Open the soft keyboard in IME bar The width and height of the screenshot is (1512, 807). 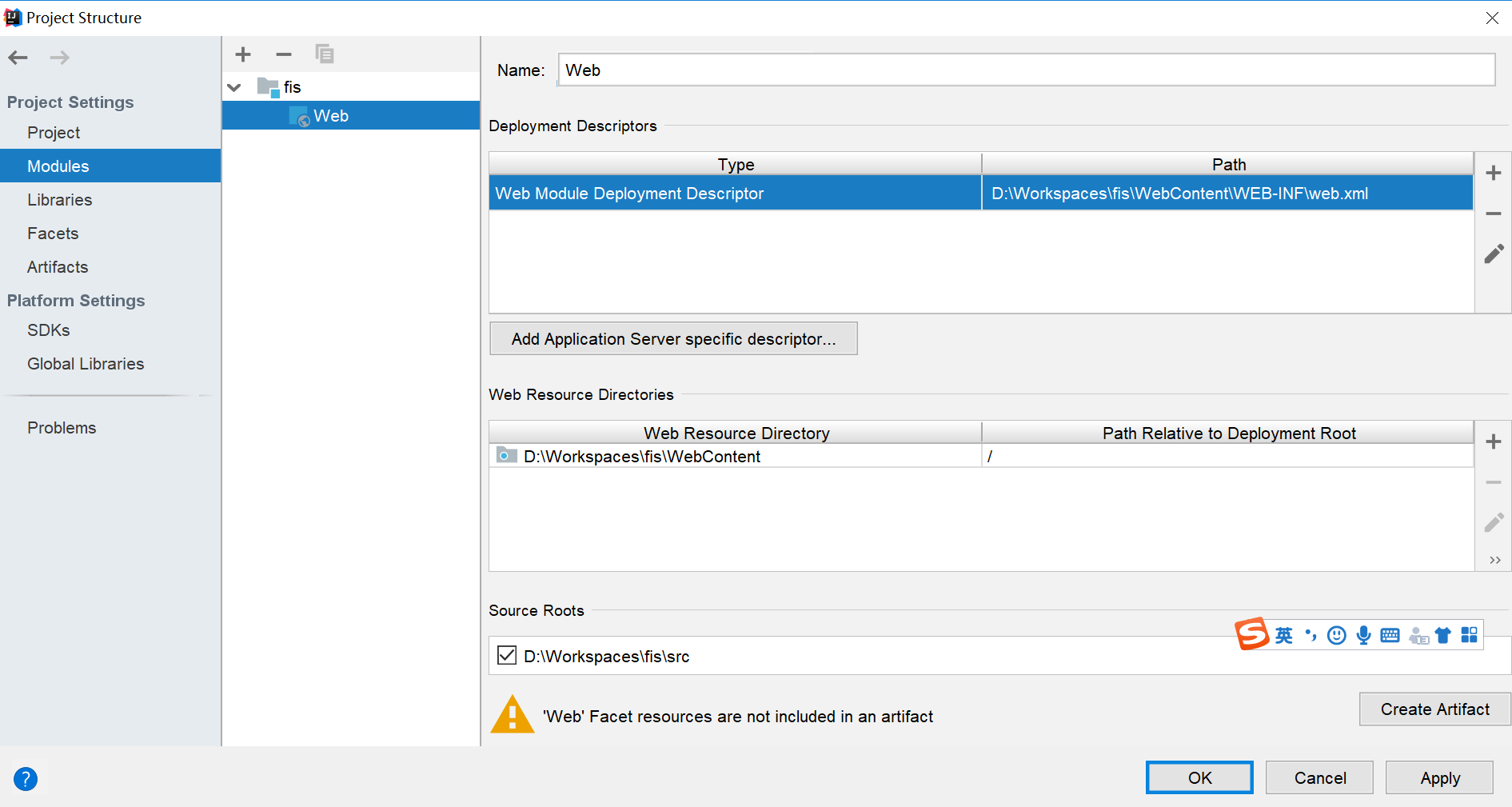pyautogui.click(x=1390, y=635)
